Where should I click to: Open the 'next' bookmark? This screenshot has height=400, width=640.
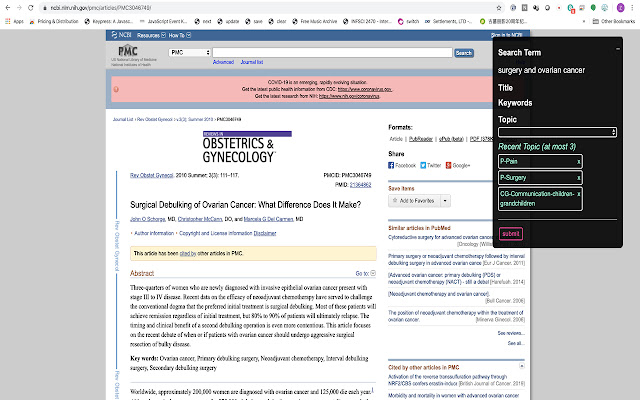click(x=203, y=21)
